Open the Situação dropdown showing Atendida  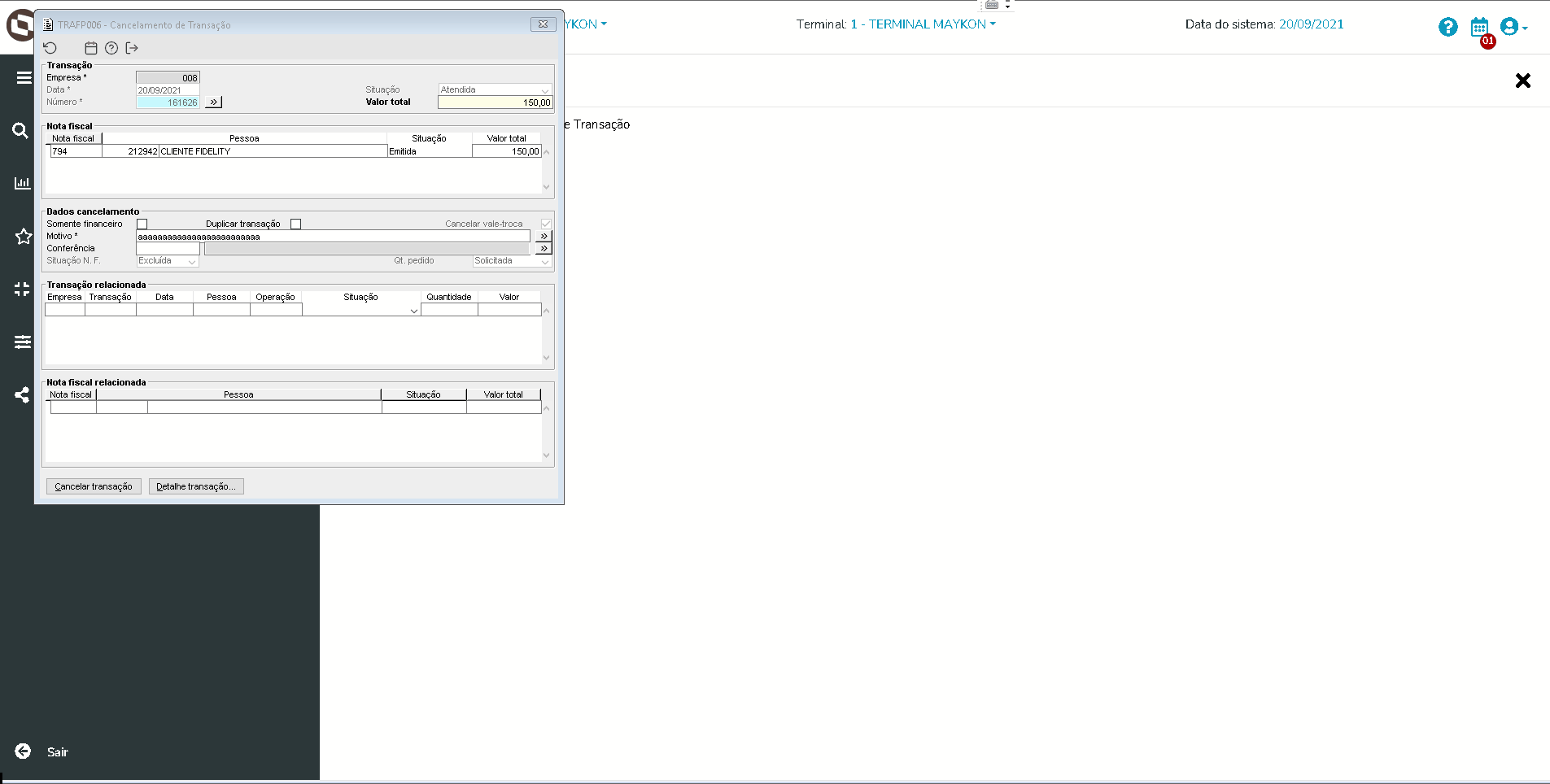point(496,89)
